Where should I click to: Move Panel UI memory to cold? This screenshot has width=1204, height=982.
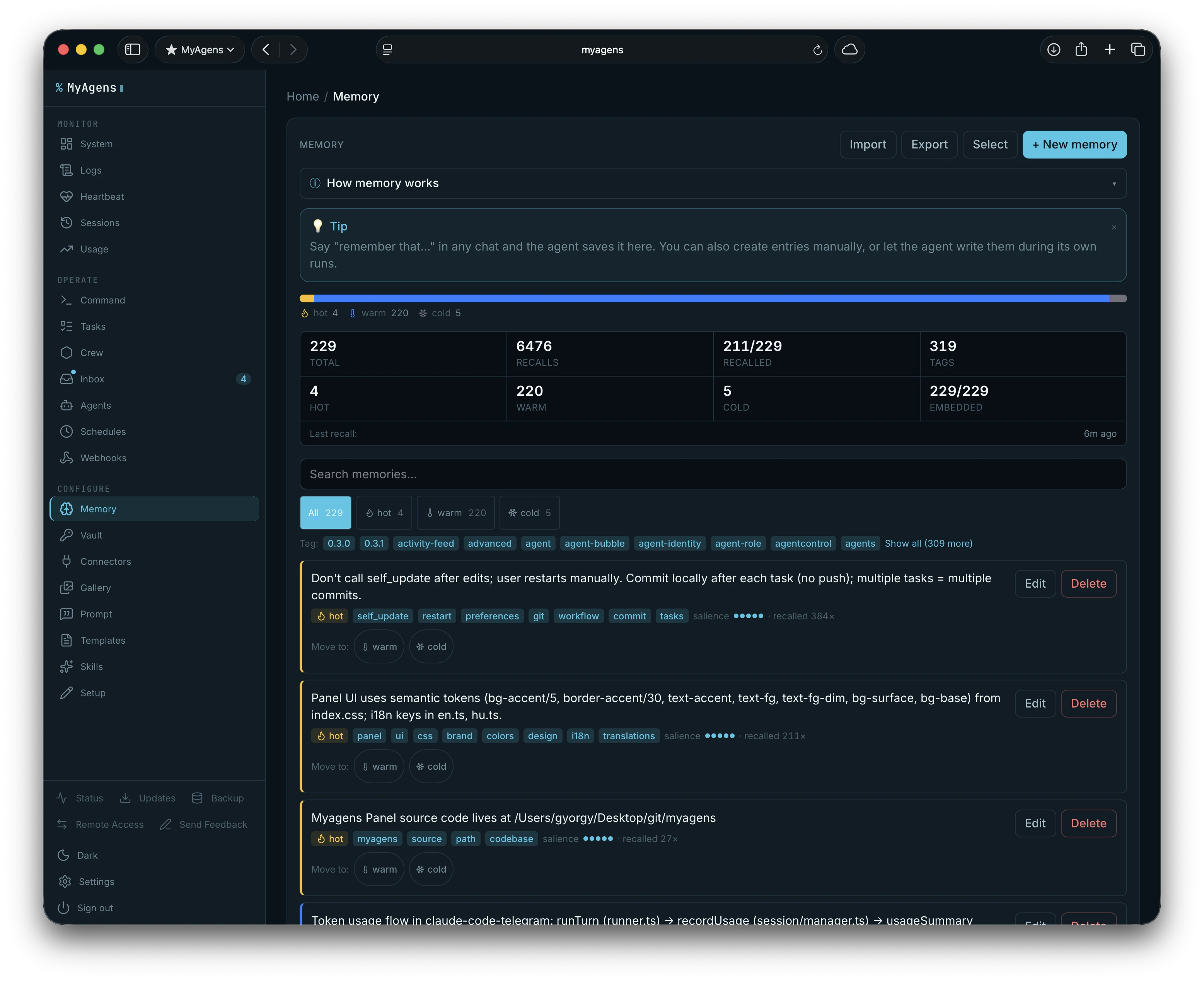point(431,767)
